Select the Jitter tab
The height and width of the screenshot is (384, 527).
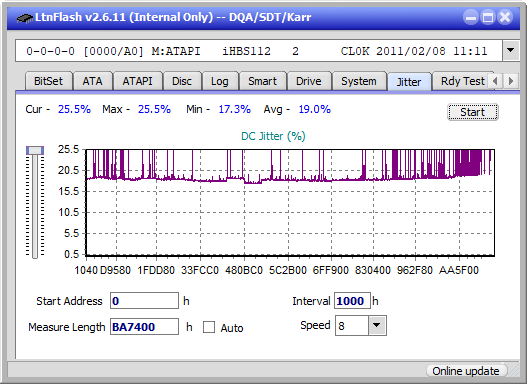click(409, 82)
